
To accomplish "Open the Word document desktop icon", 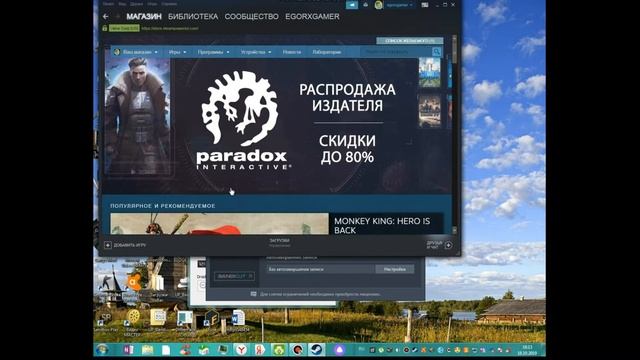I will (x=237, y=318).
